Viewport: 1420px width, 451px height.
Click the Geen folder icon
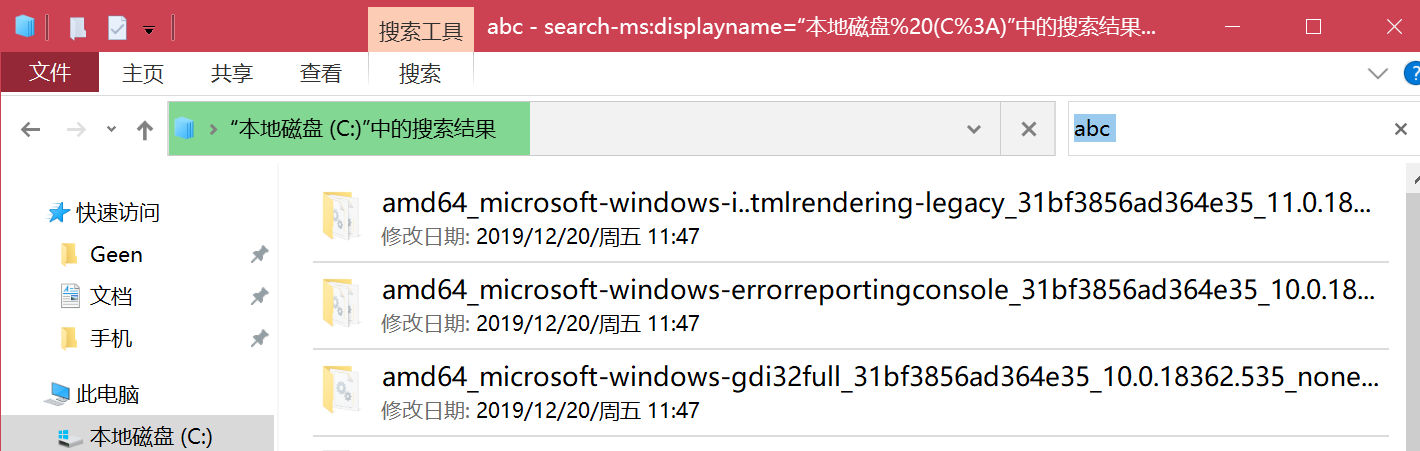[69, 254]
